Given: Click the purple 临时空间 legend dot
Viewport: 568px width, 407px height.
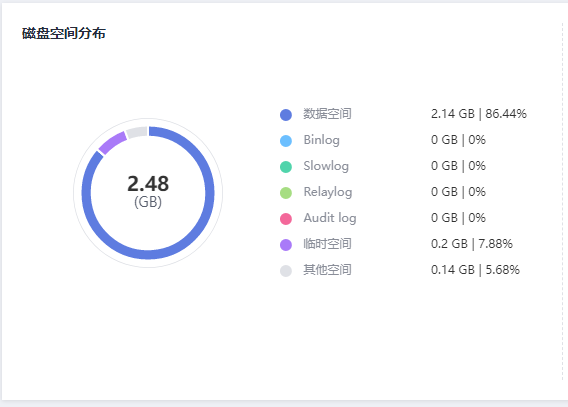Looking at the screenshot, I should point(286,245).
